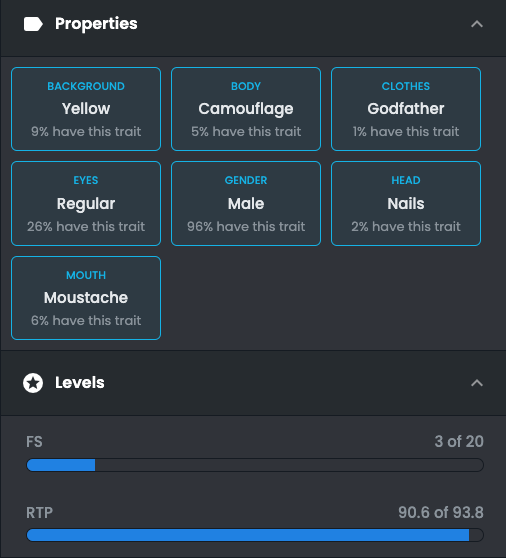Collapse the Properties section chevron
Image resolution: width=506 pixels, height=558 pixels.
pos(477,24)
